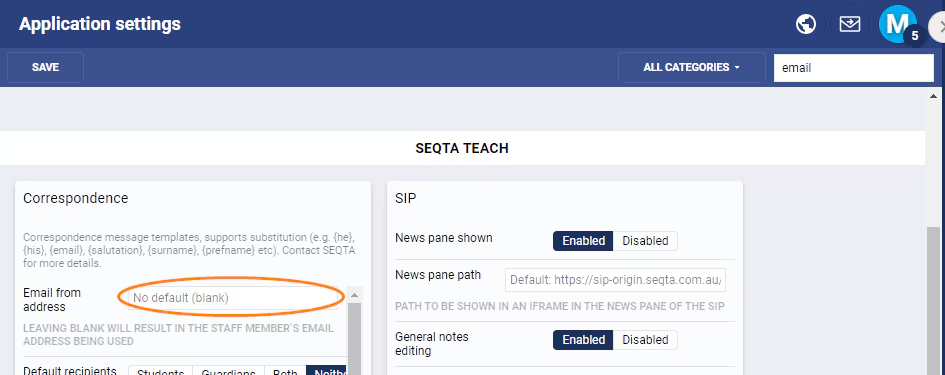Viewport: 945px width, 375px height.
Task: Click the PATH TO BE SHOWN hint text
Action: pos(559,306)
